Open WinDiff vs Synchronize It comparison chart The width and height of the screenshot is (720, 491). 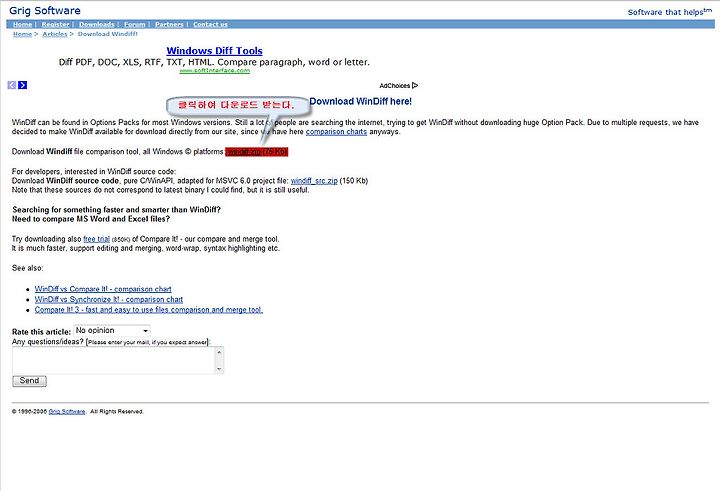[x=109, y=299]
